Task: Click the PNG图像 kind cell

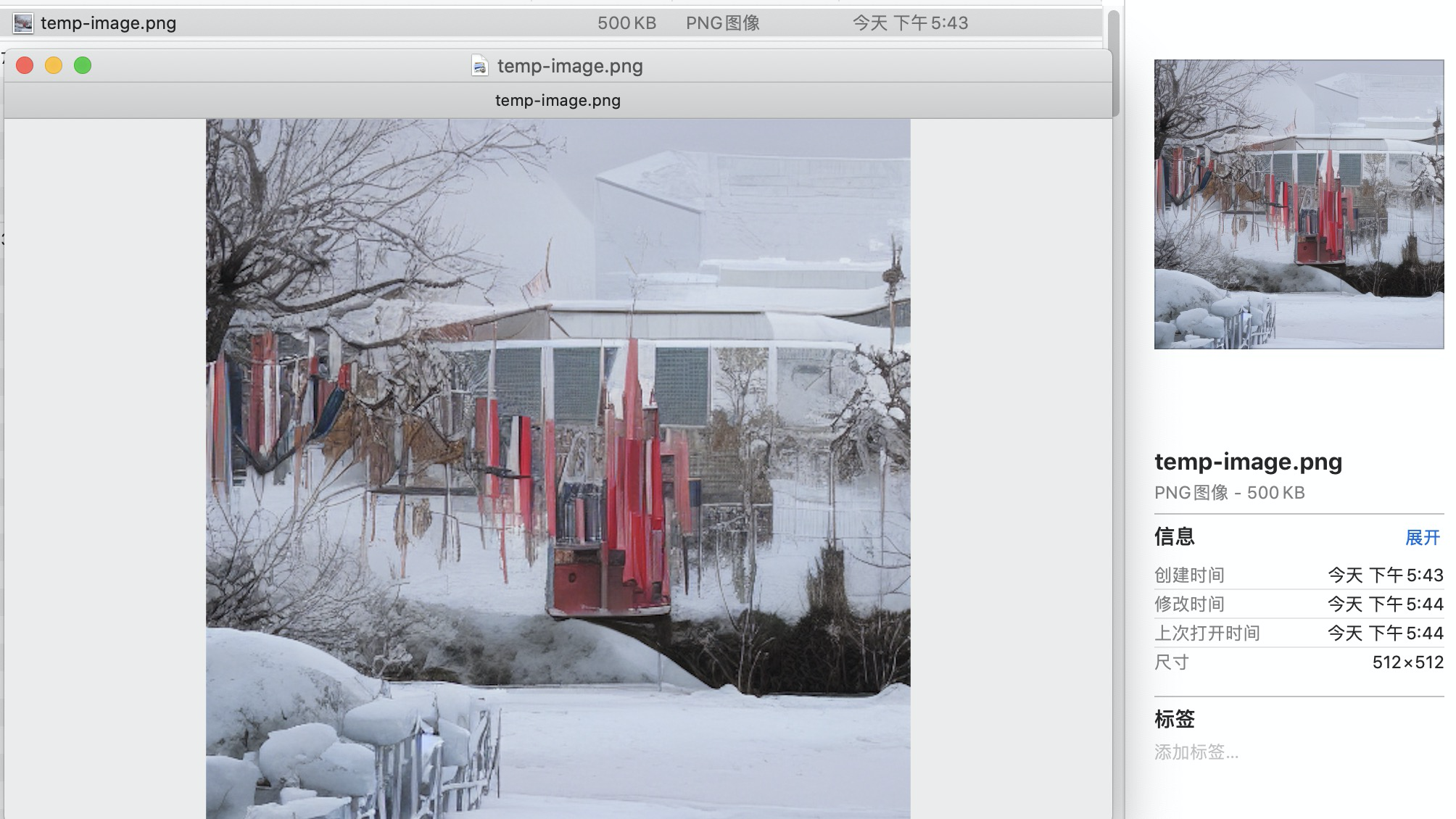Action: click(x=723, y=23)
